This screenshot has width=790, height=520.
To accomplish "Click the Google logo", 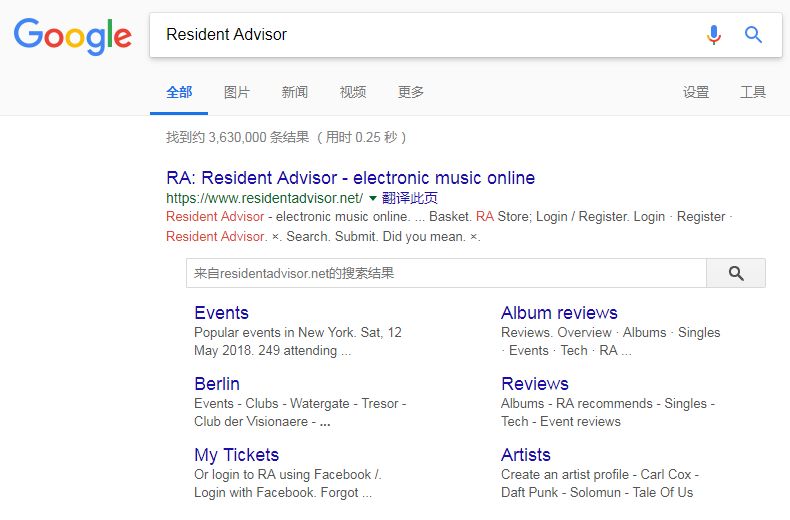I will coord(72,36).
